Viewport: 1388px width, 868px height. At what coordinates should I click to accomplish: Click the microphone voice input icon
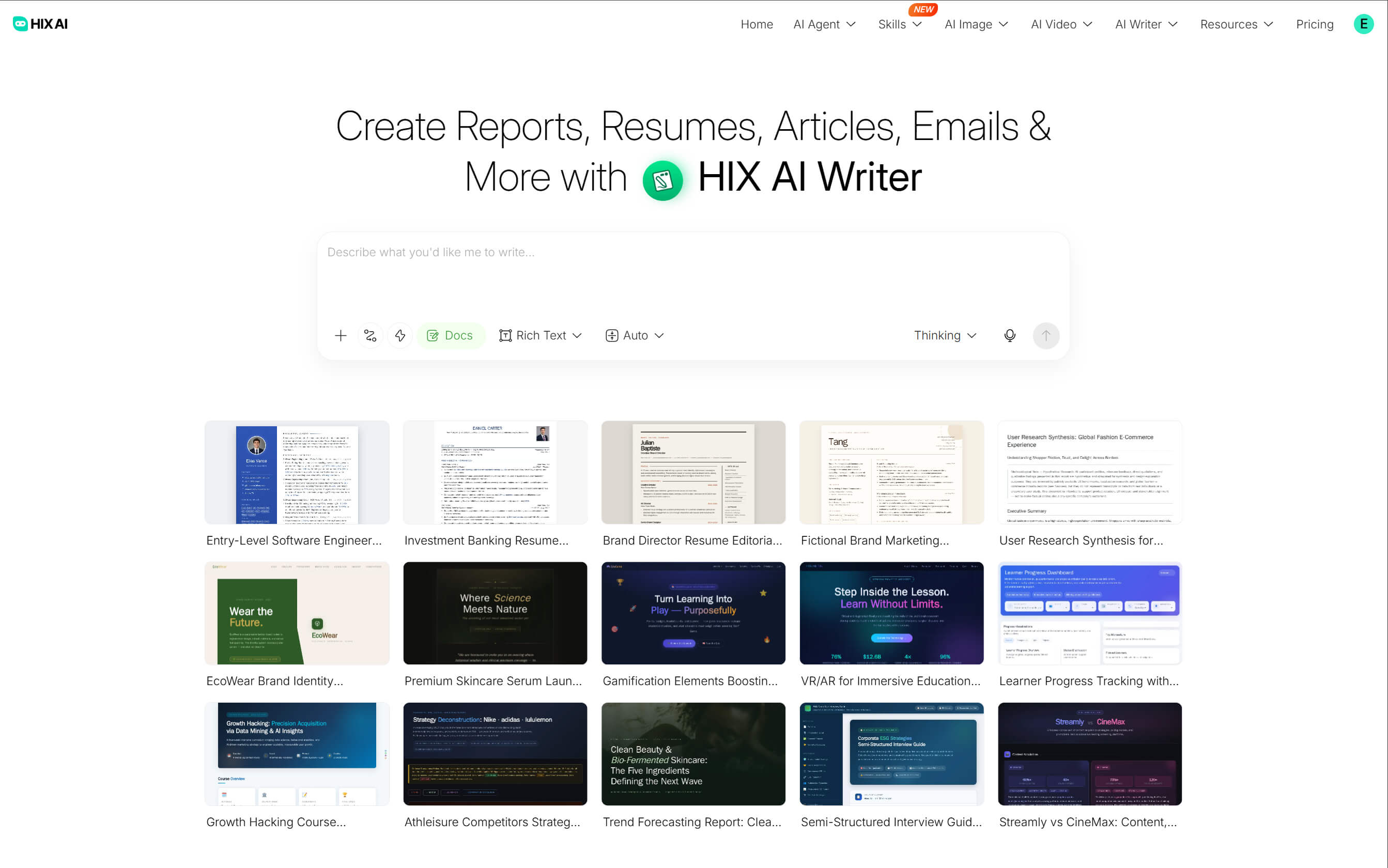(x=1010, y=335)
